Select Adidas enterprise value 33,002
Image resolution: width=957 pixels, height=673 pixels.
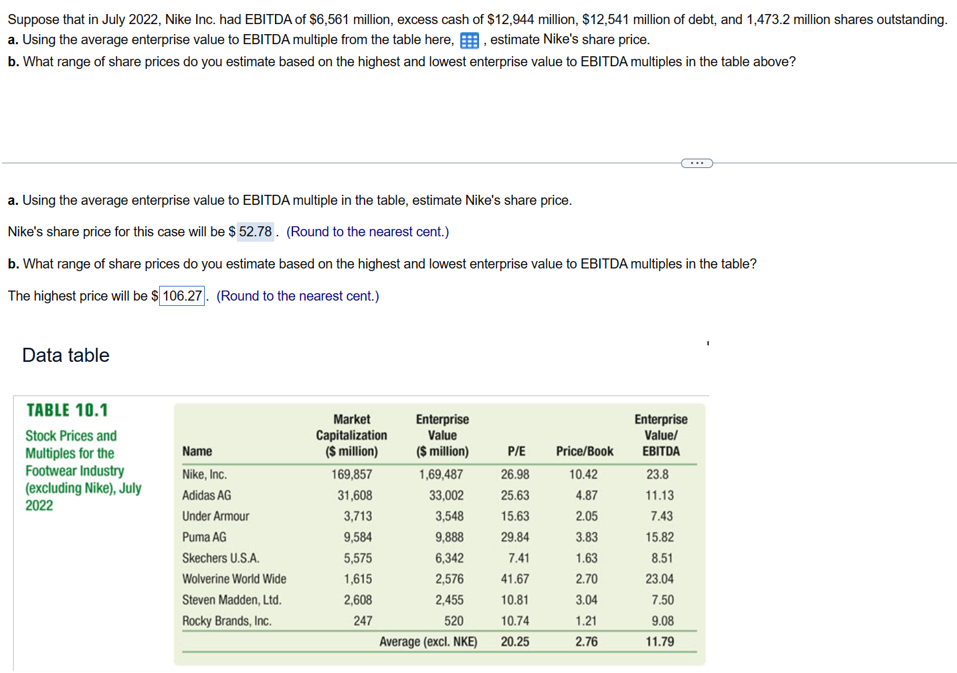pos(446,495)
